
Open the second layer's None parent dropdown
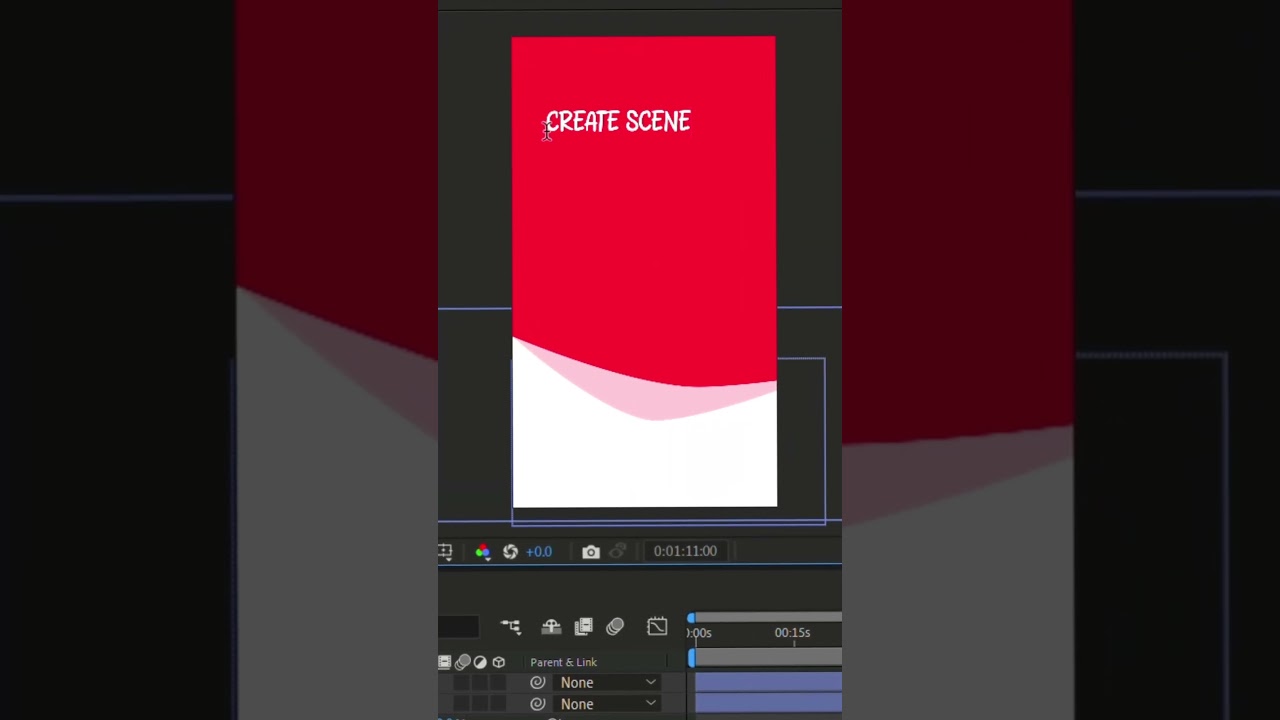[608, 704]
